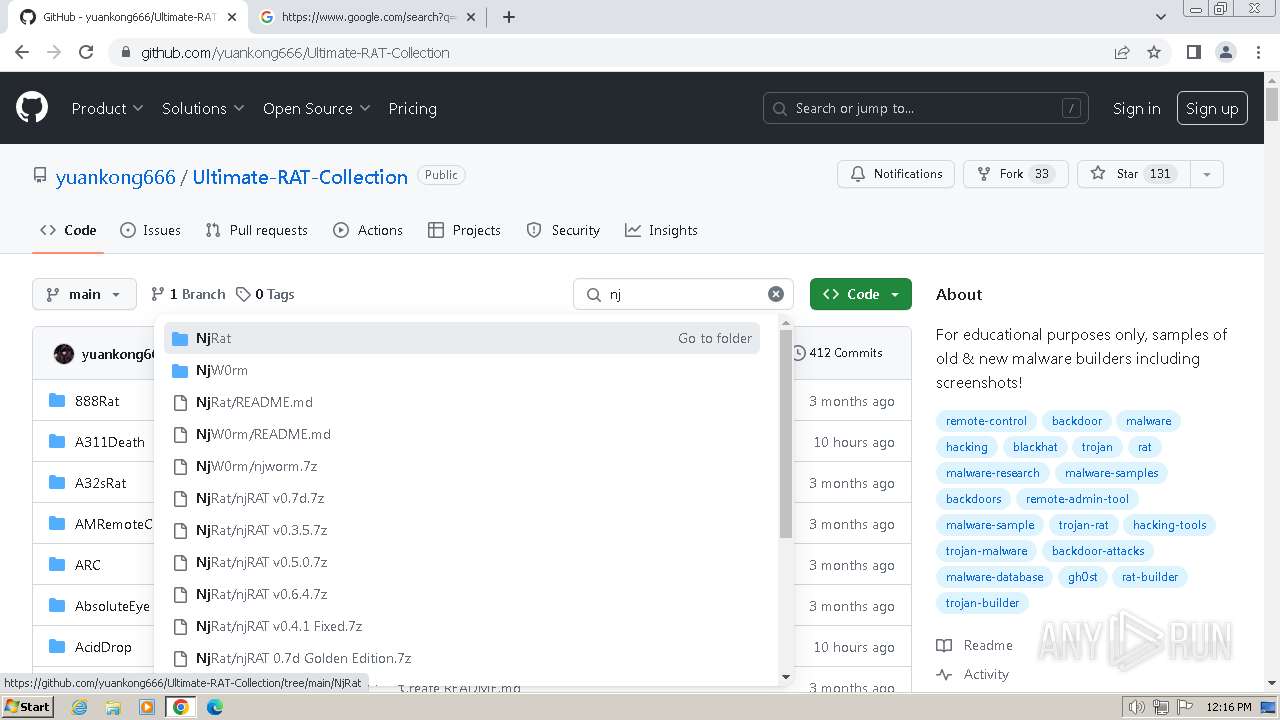The width and height of the screenshot is (1280, 720).
Task: Star the repository
Action: 1134,174
